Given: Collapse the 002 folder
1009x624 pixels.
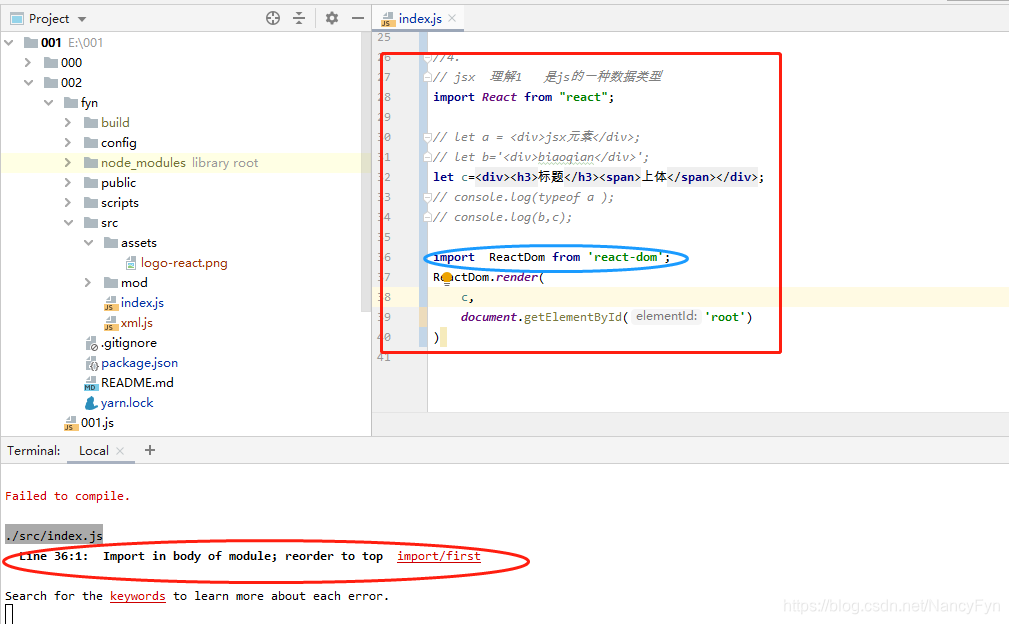Looking at the screenshot, I should pos(28,82).
